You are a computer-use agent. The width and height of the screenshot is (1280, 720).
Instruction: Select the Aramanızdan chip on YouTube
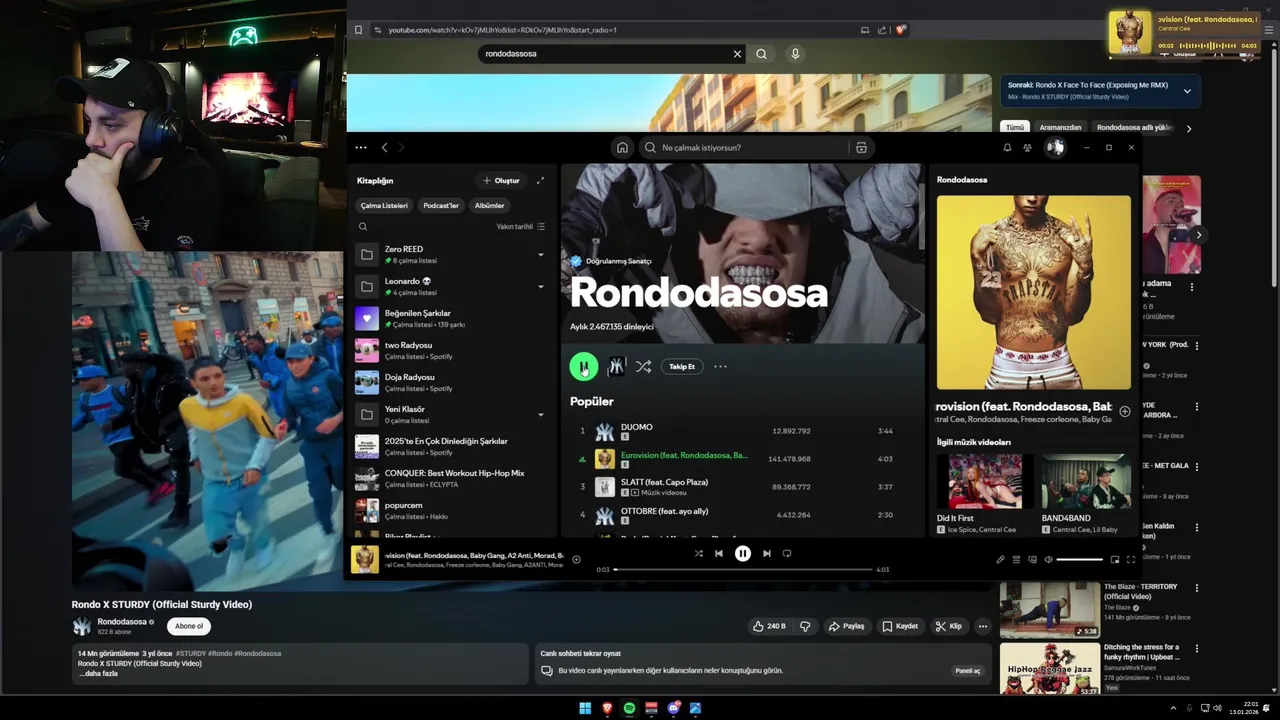(x=1060, y=128)
